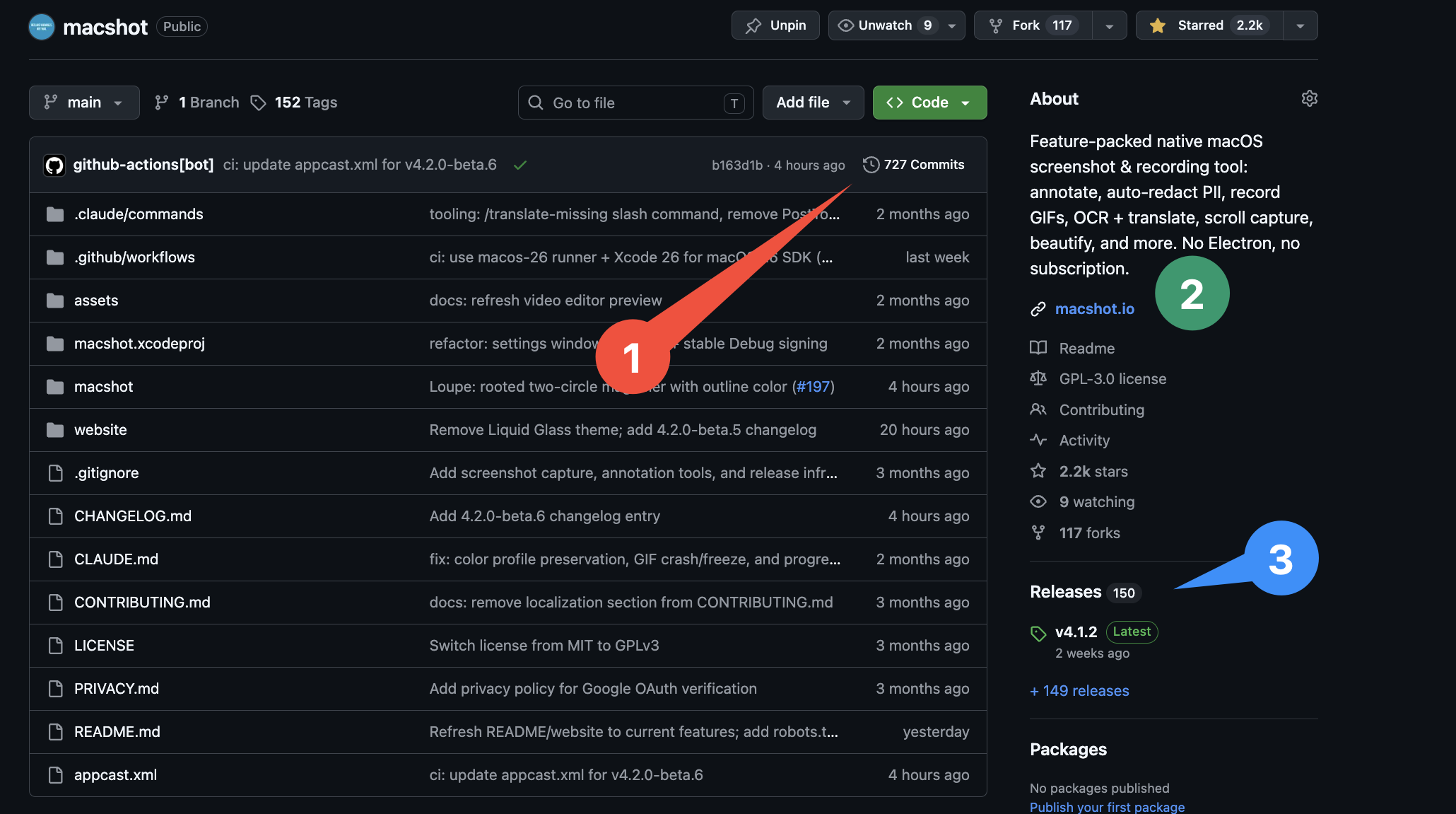Click the macshot repository name link
The height and width of the screenshot is (814, 1456).
point(105,27)
